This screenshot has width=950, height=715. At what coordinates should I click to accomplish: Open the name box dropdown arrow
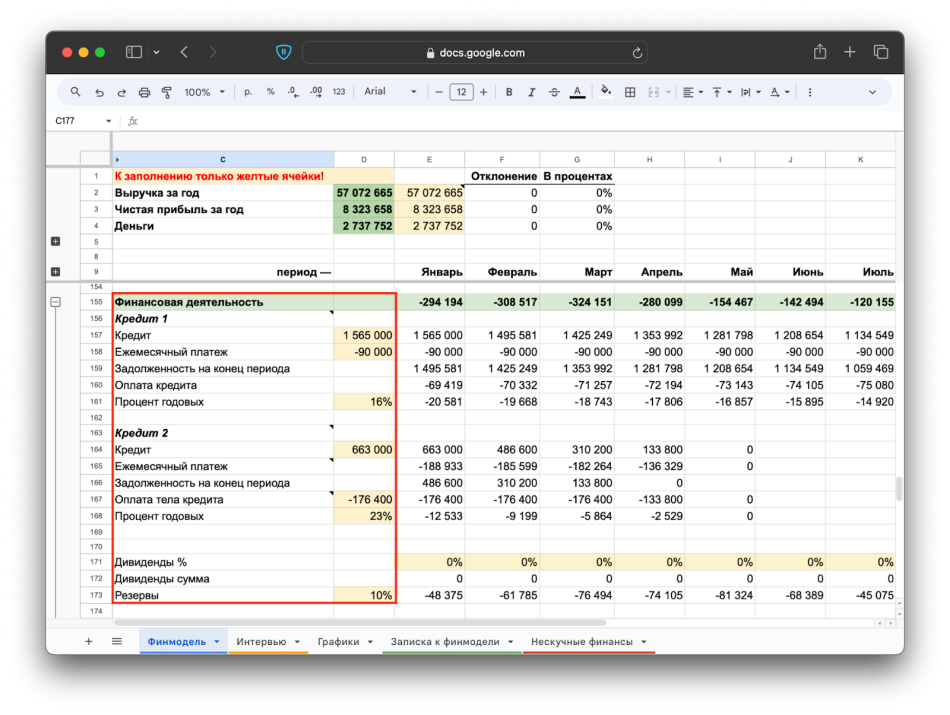[108, 121]
